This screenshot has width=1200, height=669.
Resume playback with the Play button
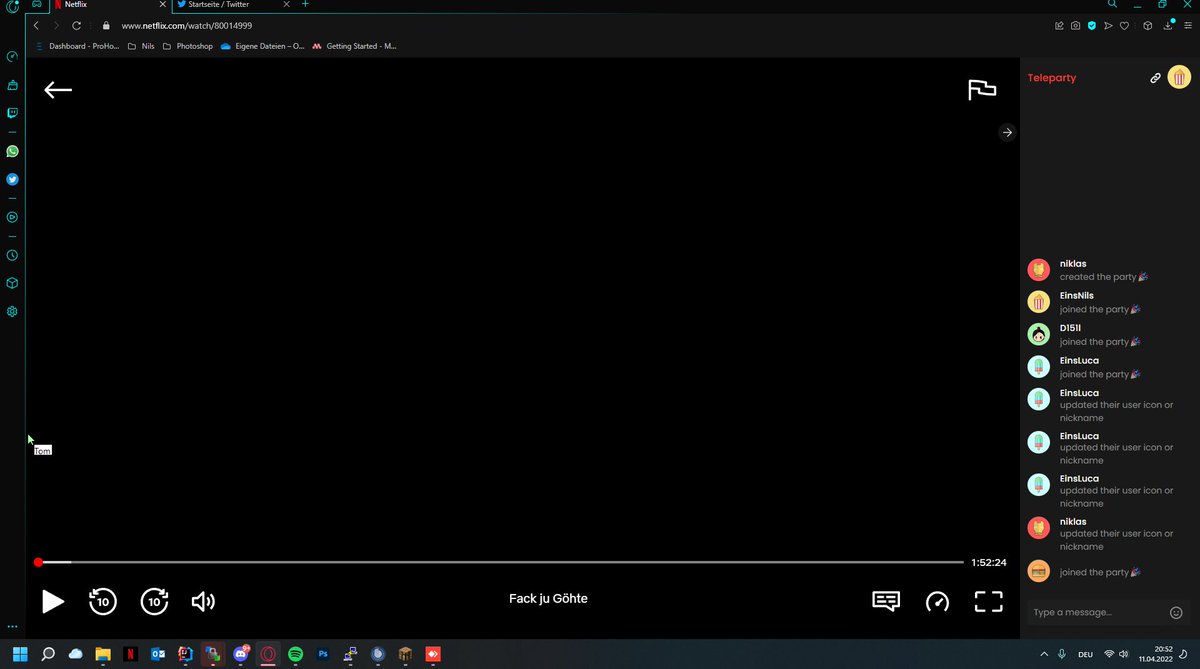tap(52, 601)
